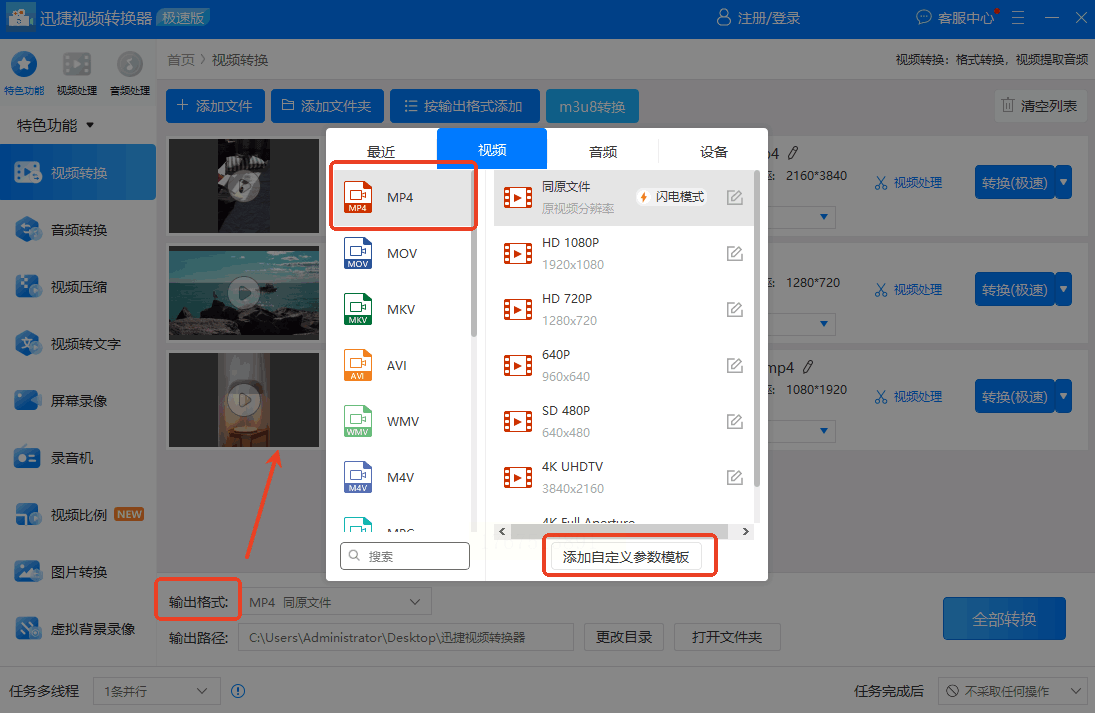Select 视频比例 in the sidebar
This screenshot has height=713, width=1095.
coord(78,515)
